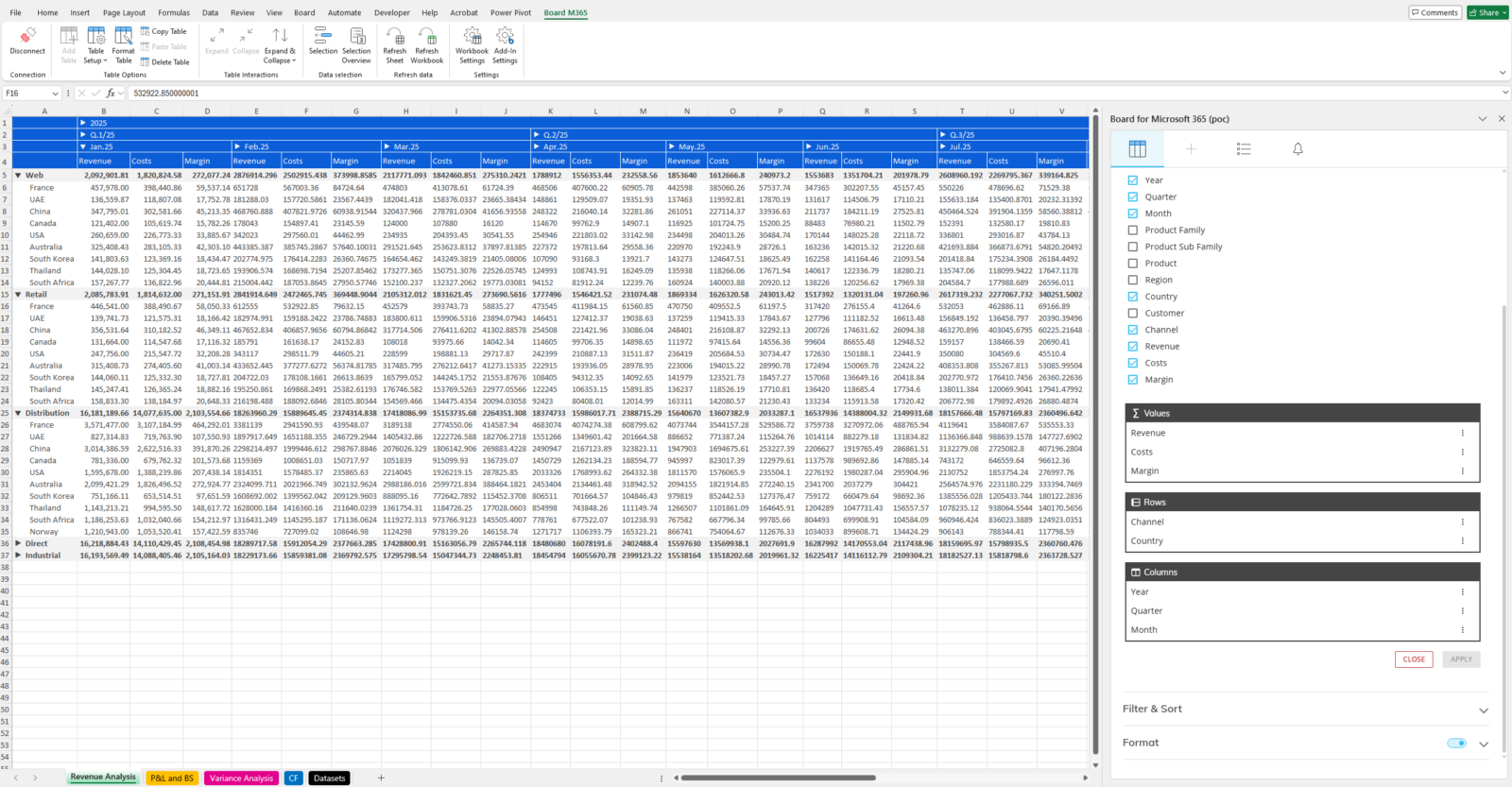Click the notification bell icon in Board panel
Image resolution: width=1512 pixels, height=787 pixels.
pyautogui.click(x=1297, y=149)
